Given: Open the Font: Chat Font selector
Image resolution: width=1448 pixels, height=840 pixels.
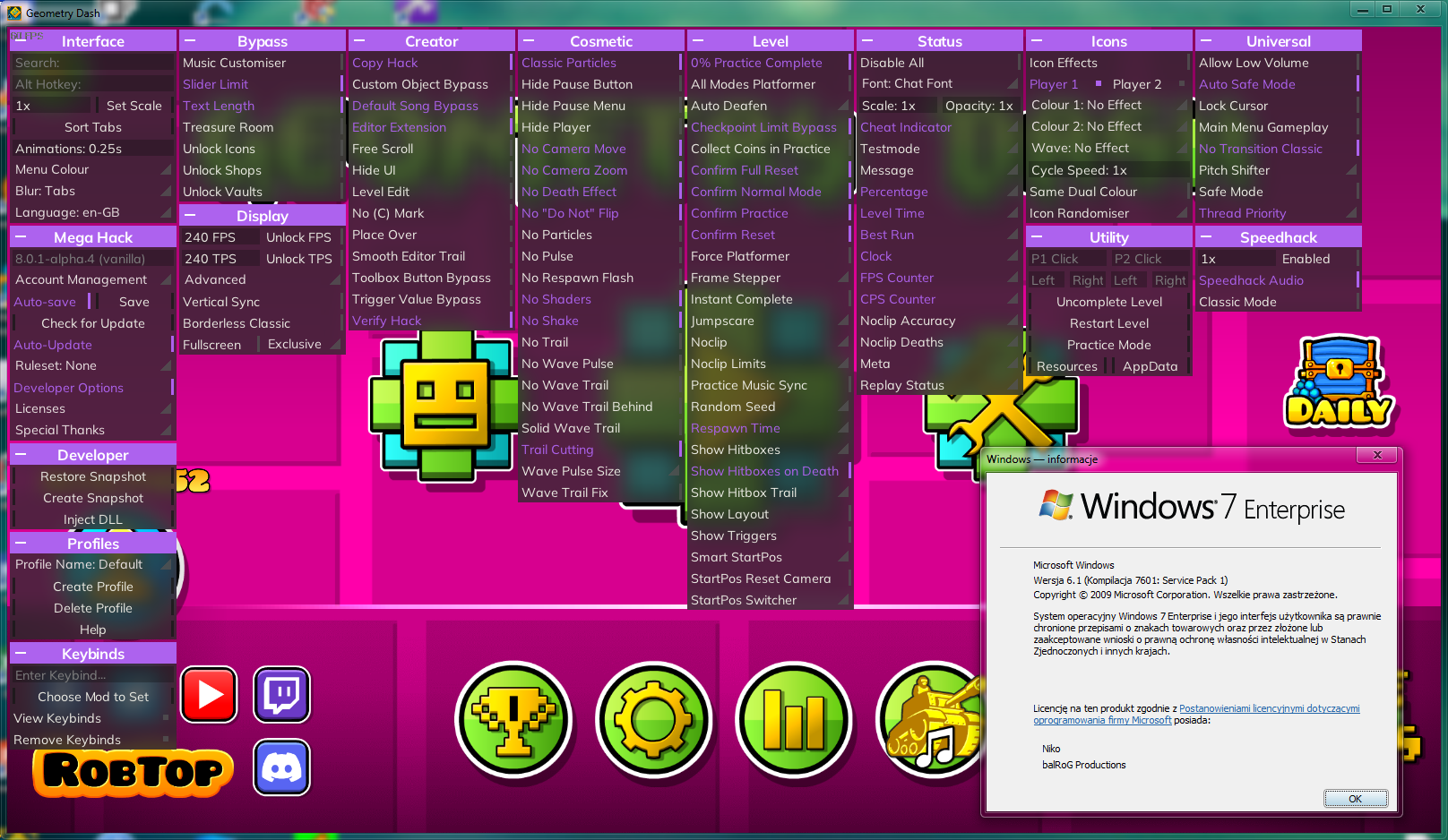Looking at the screenshot, I should pyautogui.click(x=939, y=84).
